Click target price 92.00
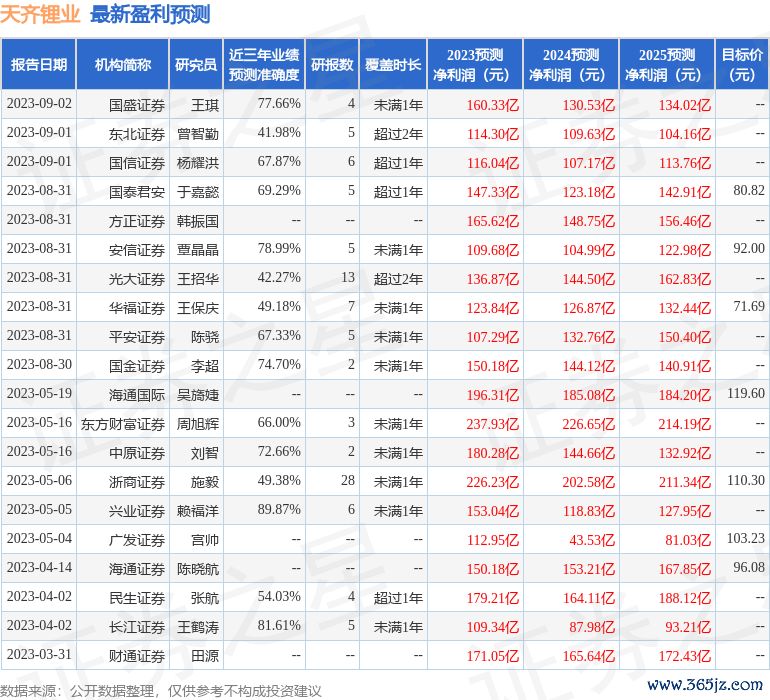This screenshot has width=770, height=700. (x=749, y=249)
